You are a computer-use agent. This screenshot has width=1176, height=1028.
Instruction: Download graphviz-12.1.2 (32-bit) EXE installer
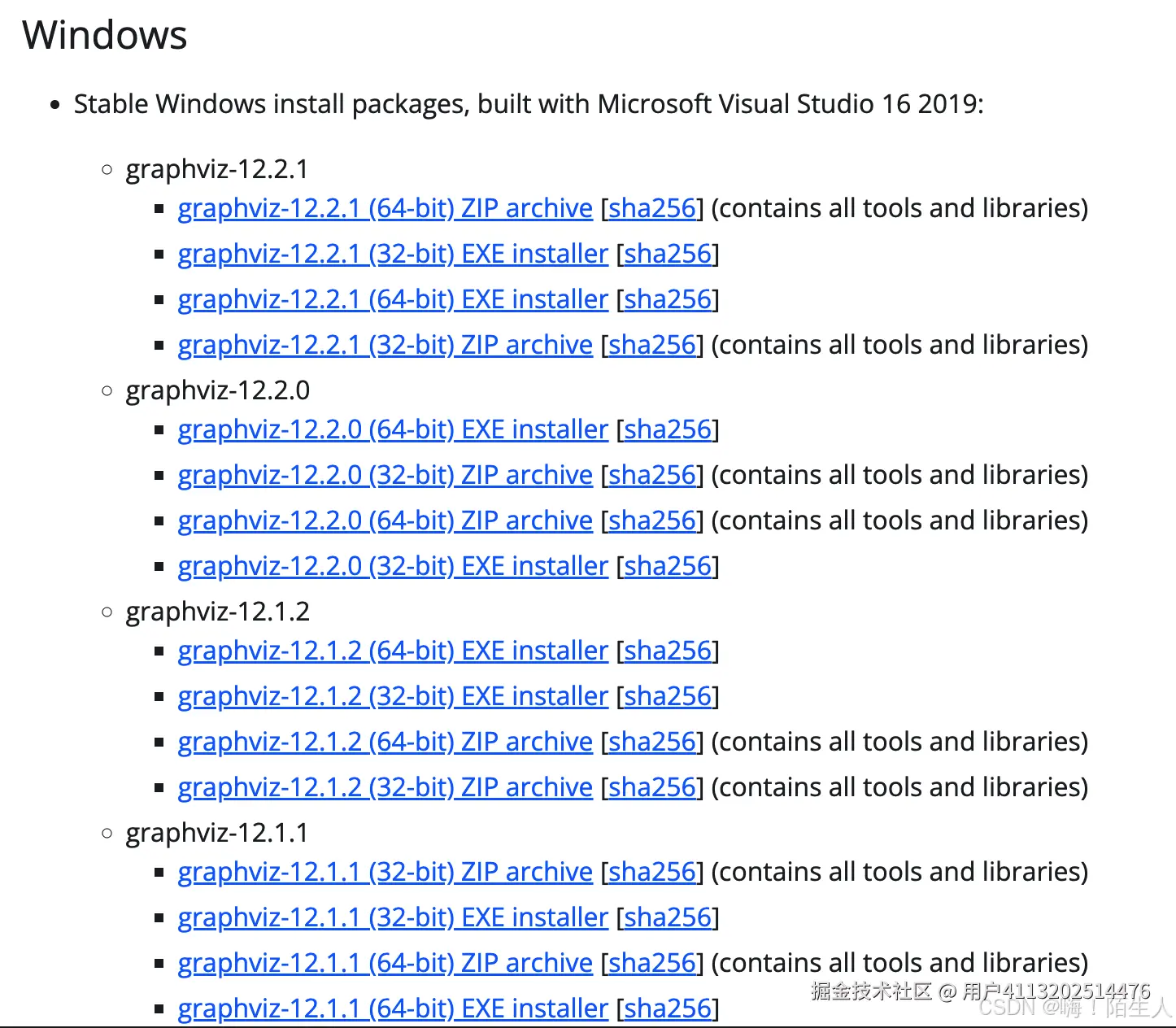pyautogui.click(x=393, y=696)
